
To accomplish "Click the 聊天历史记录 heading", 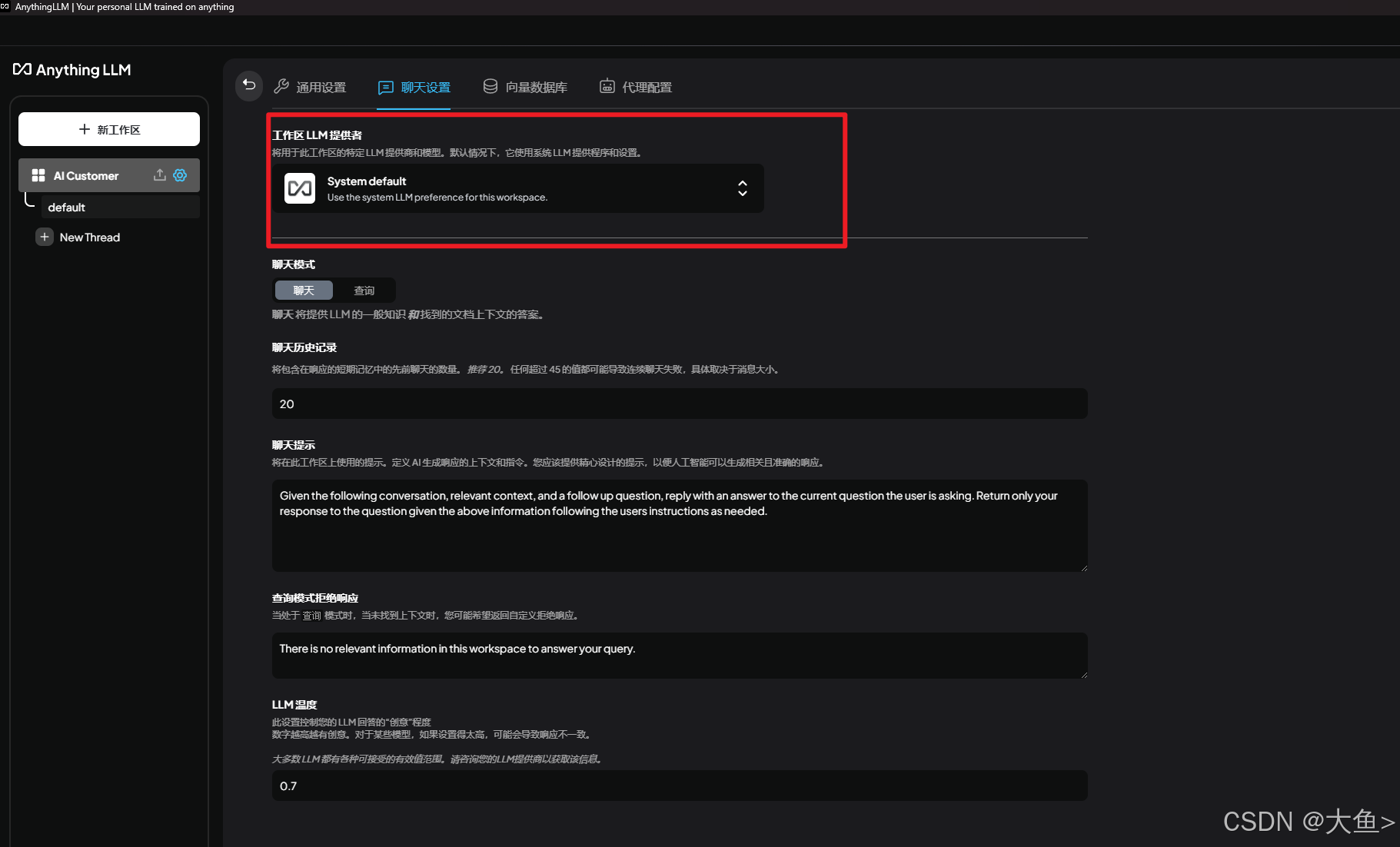I will (x=304, y=347).
